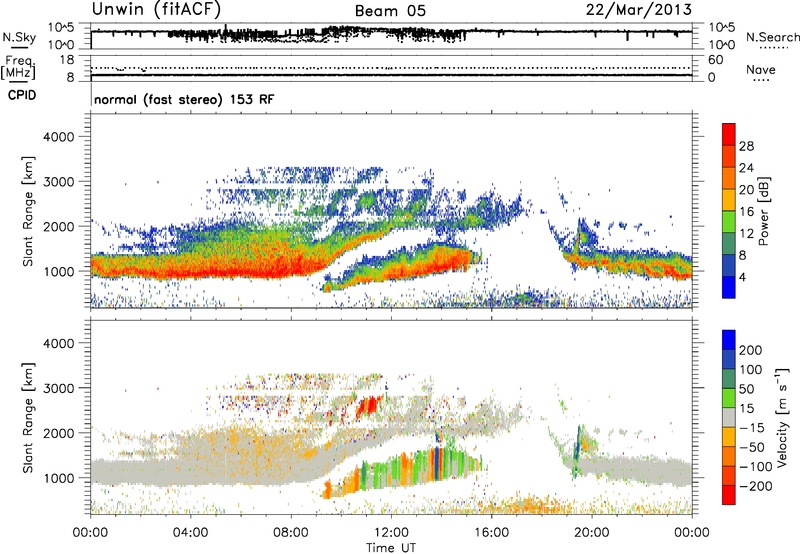Select the 'Freq. [MHz]' axis label

click(x=19, y=68)
